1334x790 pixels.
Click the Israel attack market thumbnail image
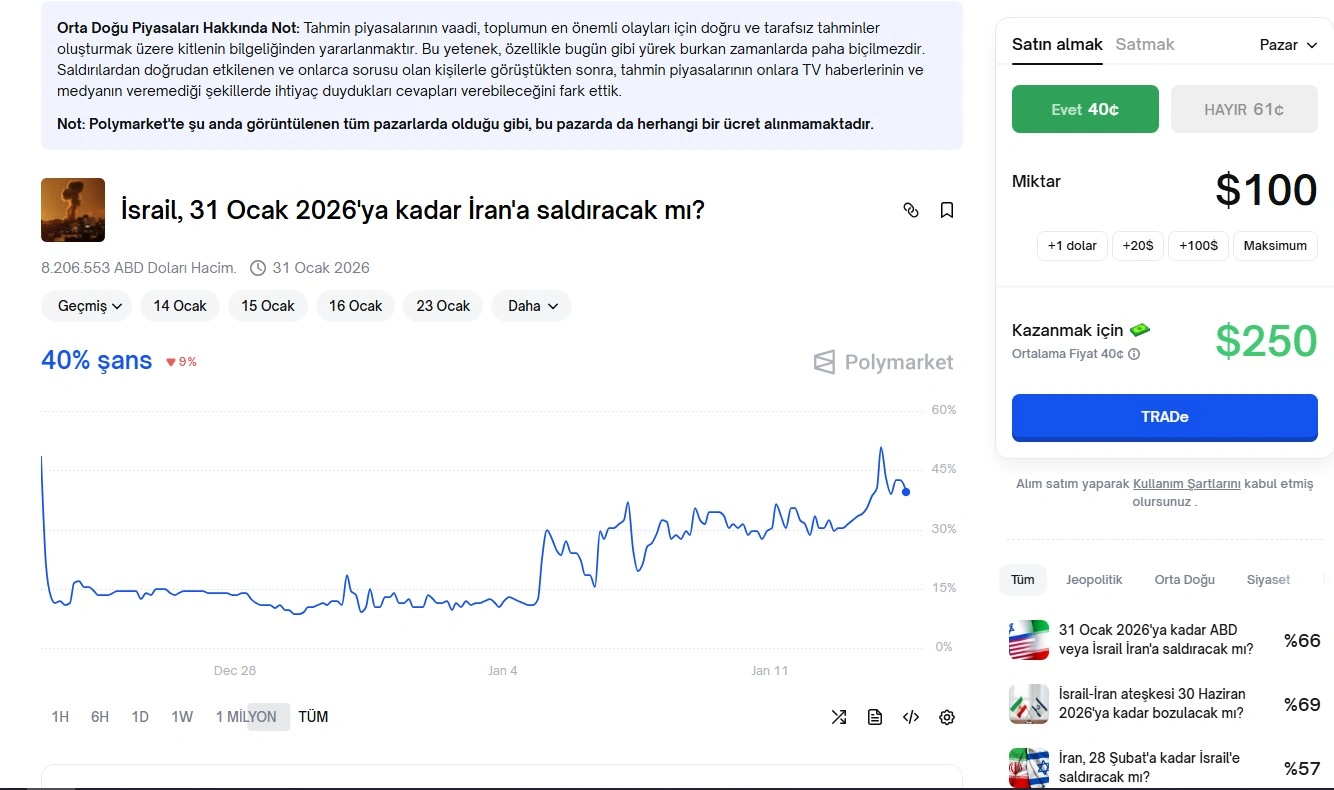(x=73, y=210)
